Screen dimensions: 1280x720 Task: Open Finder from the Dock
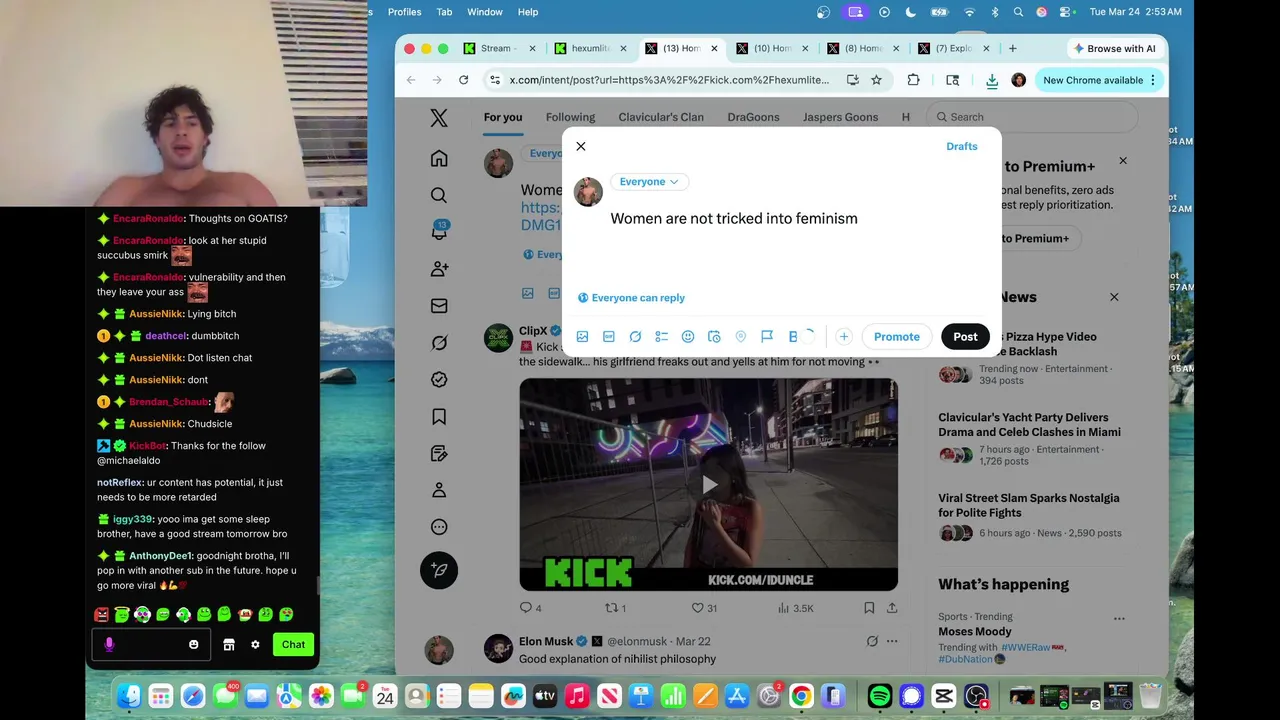pos(128,696)
